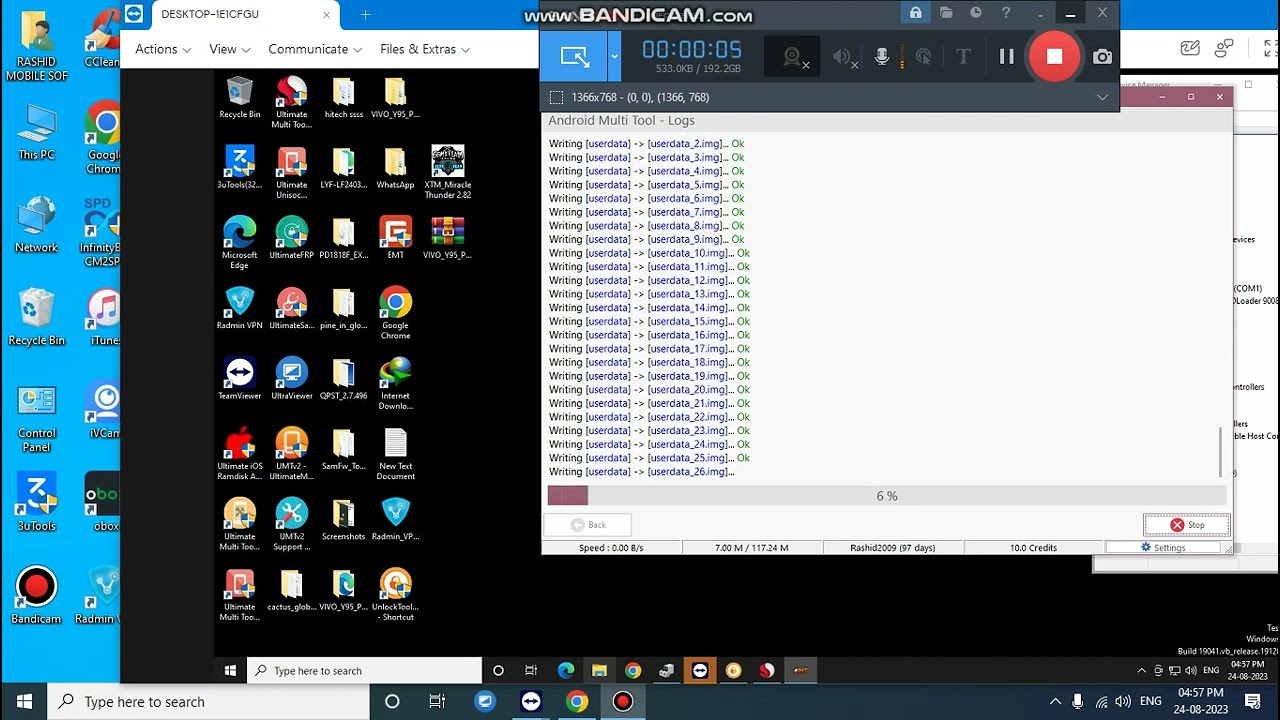
Task: Open Bandicam help question mark
Action: [x=1006, y=13]
